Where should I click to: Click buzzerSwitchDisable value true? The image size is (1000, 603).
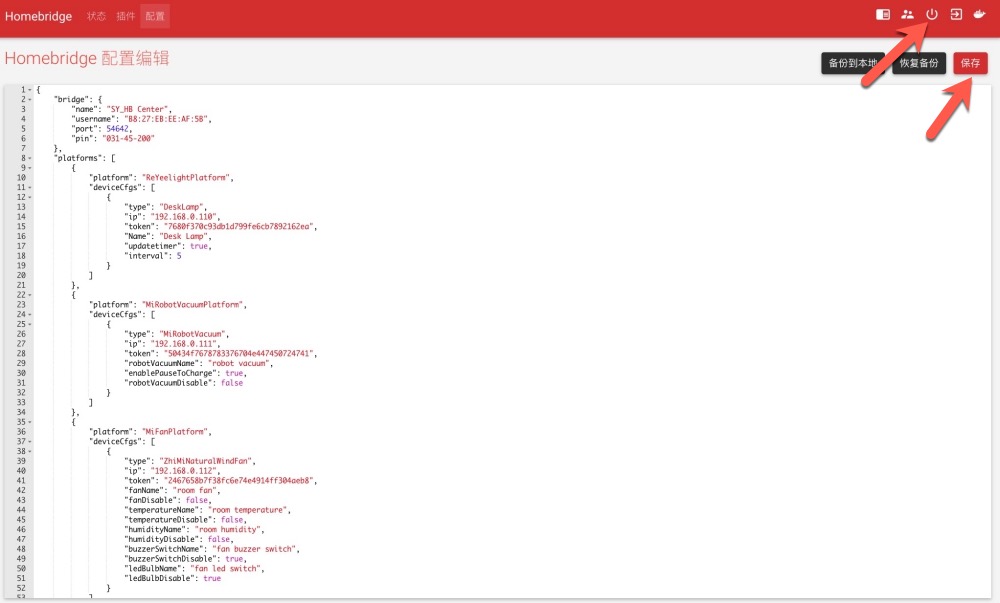pyautogui.click(x=234, y=558)
